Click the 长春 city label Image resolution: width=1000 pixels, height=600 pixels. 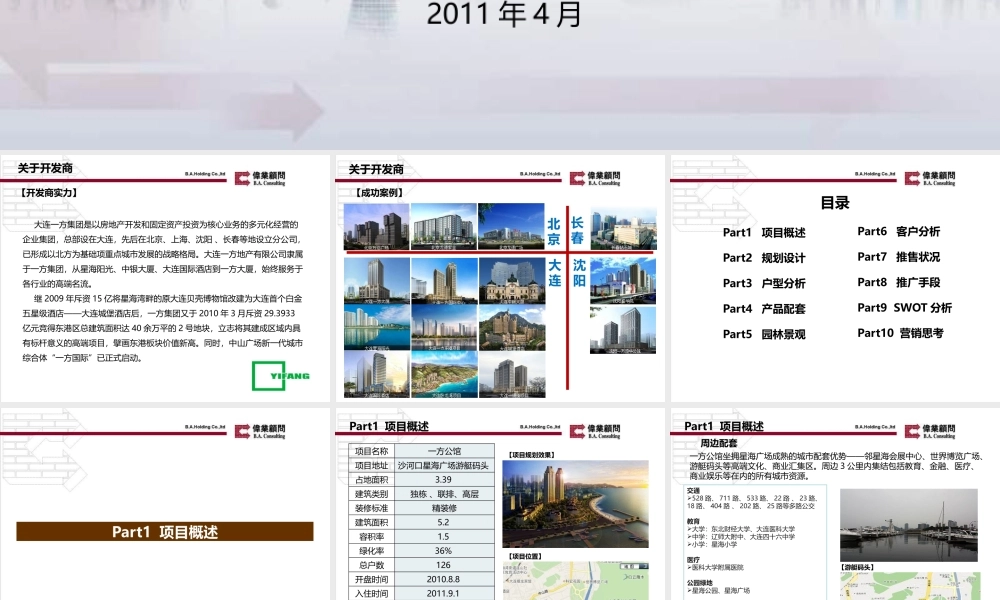point(577,230)
